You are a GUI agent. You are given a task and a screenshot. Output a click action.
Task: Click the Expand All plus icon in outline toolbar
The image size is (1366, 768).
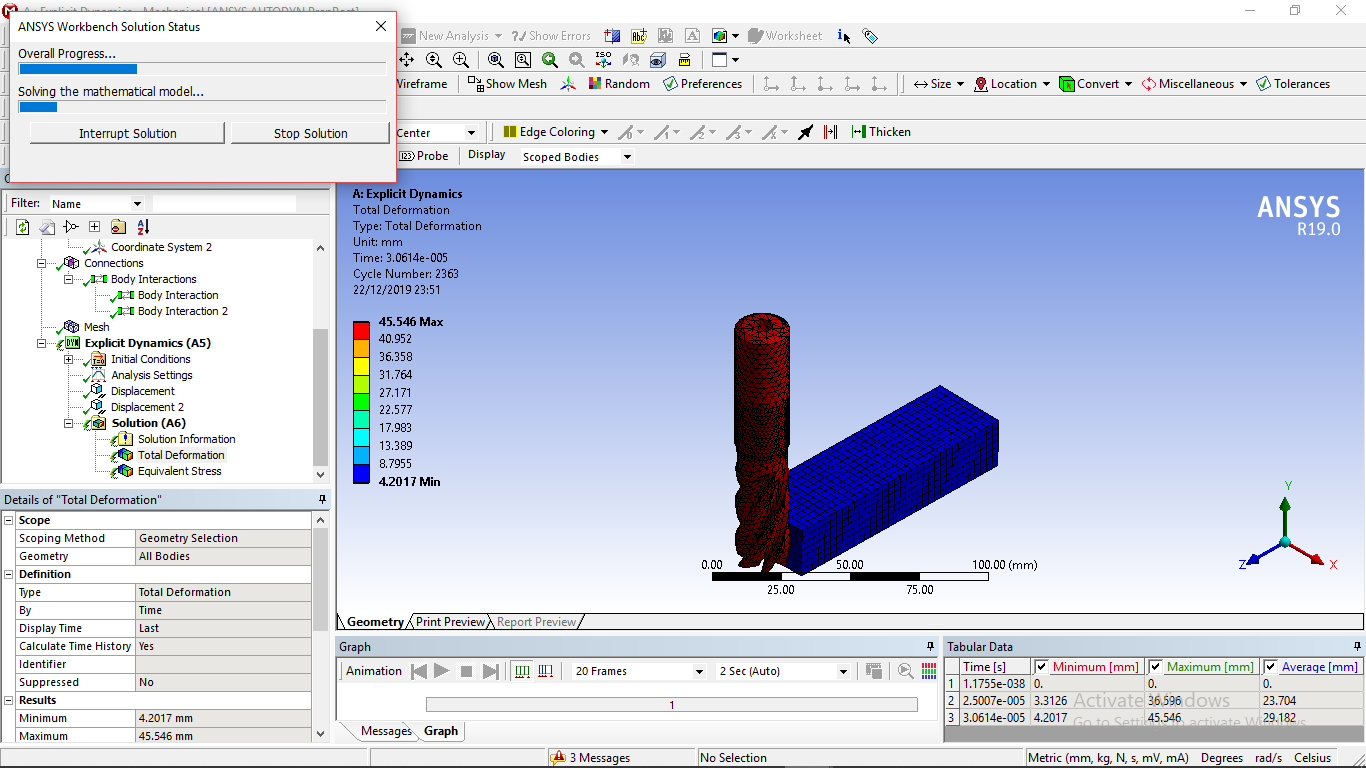point(94,227)
